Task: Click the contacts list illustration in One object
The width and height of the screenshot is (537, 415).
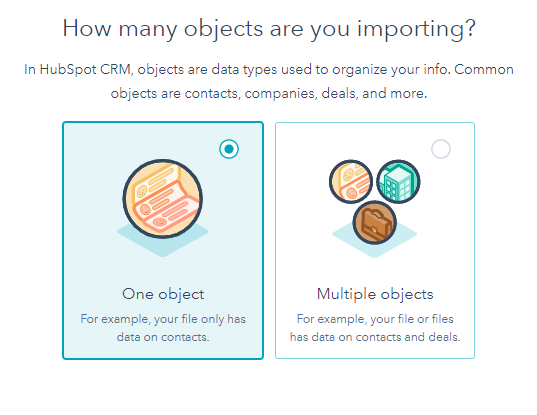Action: pos(163,199)
